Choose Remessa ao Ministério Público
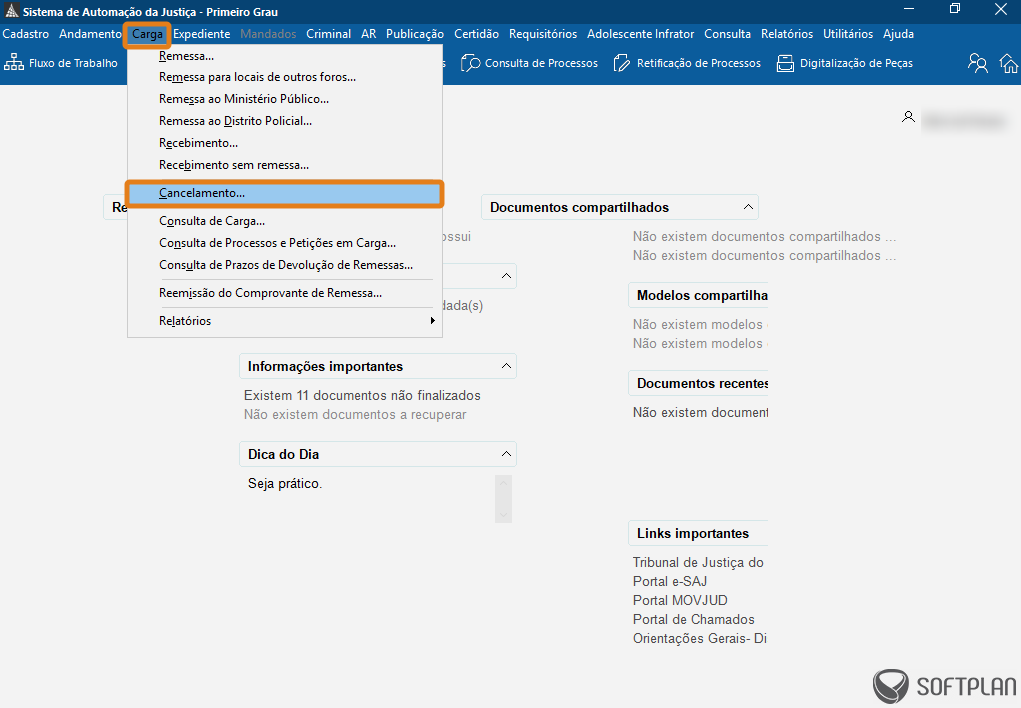 pos(285,99)
